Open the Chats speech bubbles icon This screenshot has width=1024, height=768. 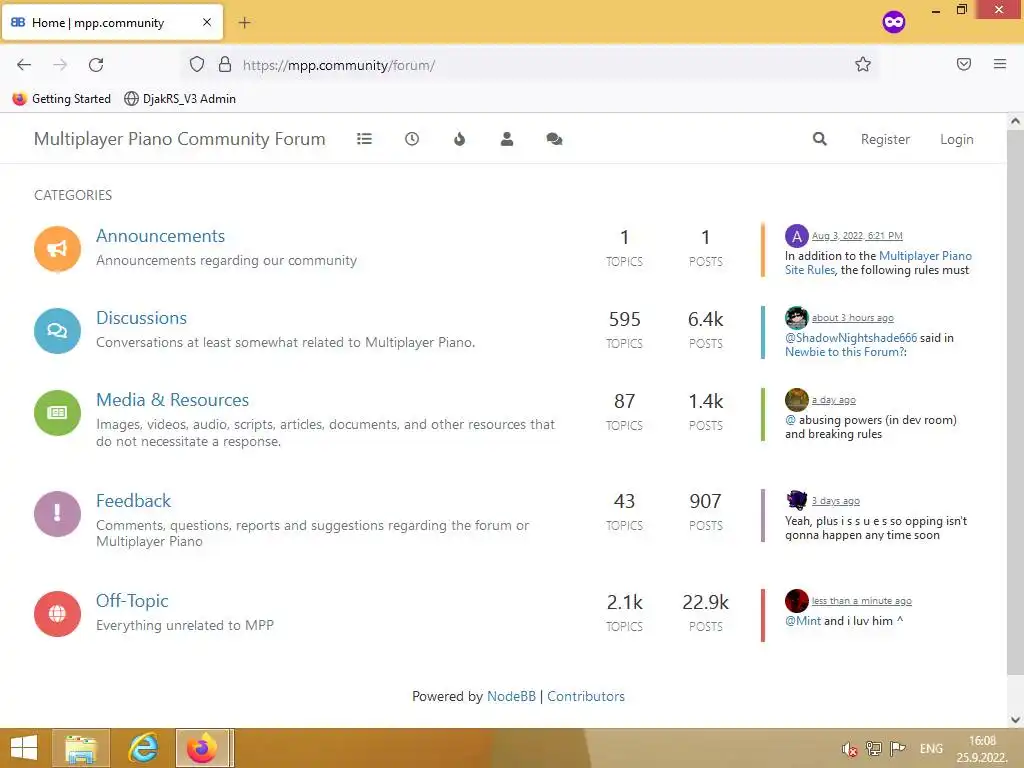pos(554,139)
